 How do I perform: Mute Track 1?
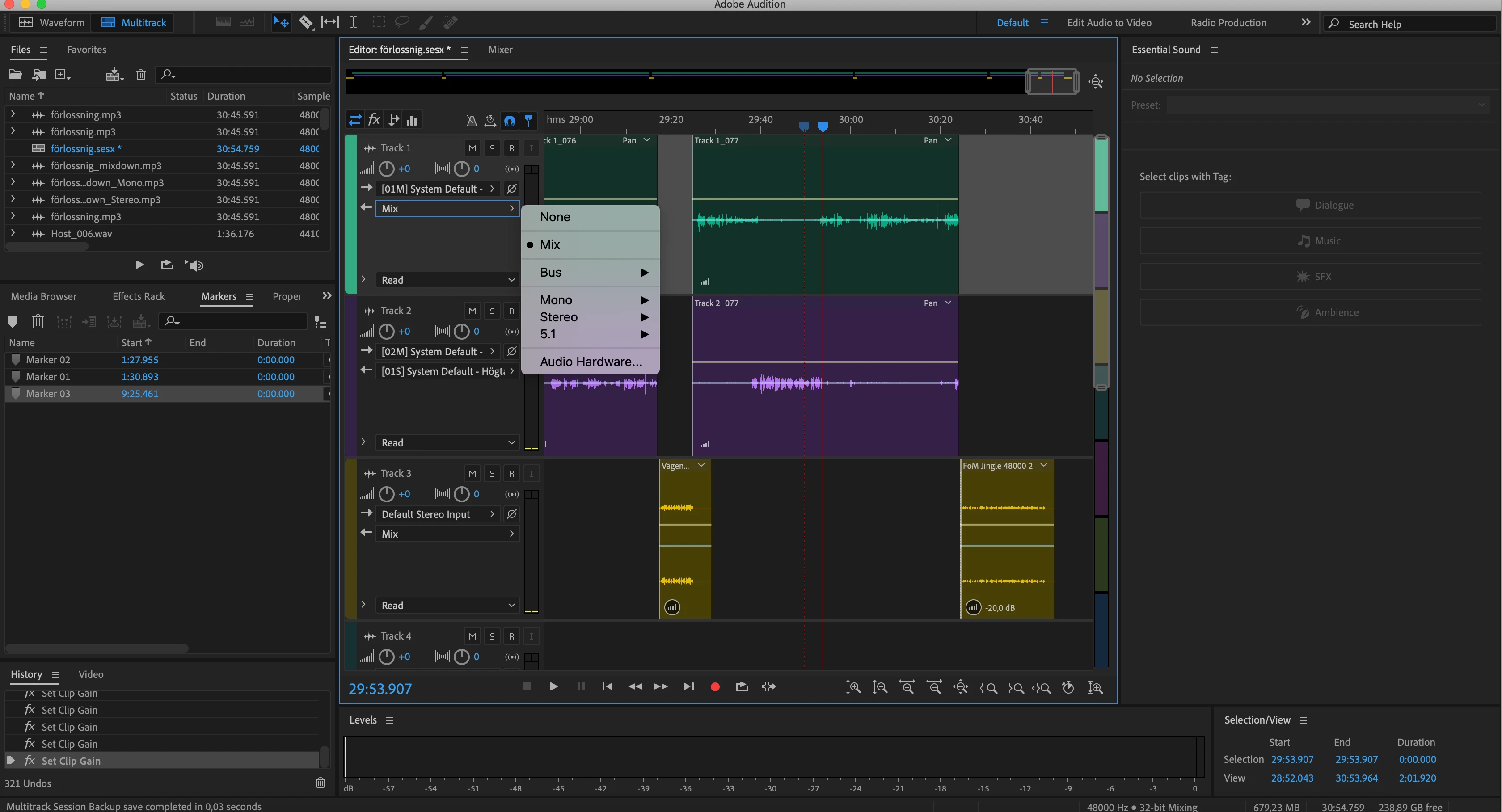click(473, 148)
